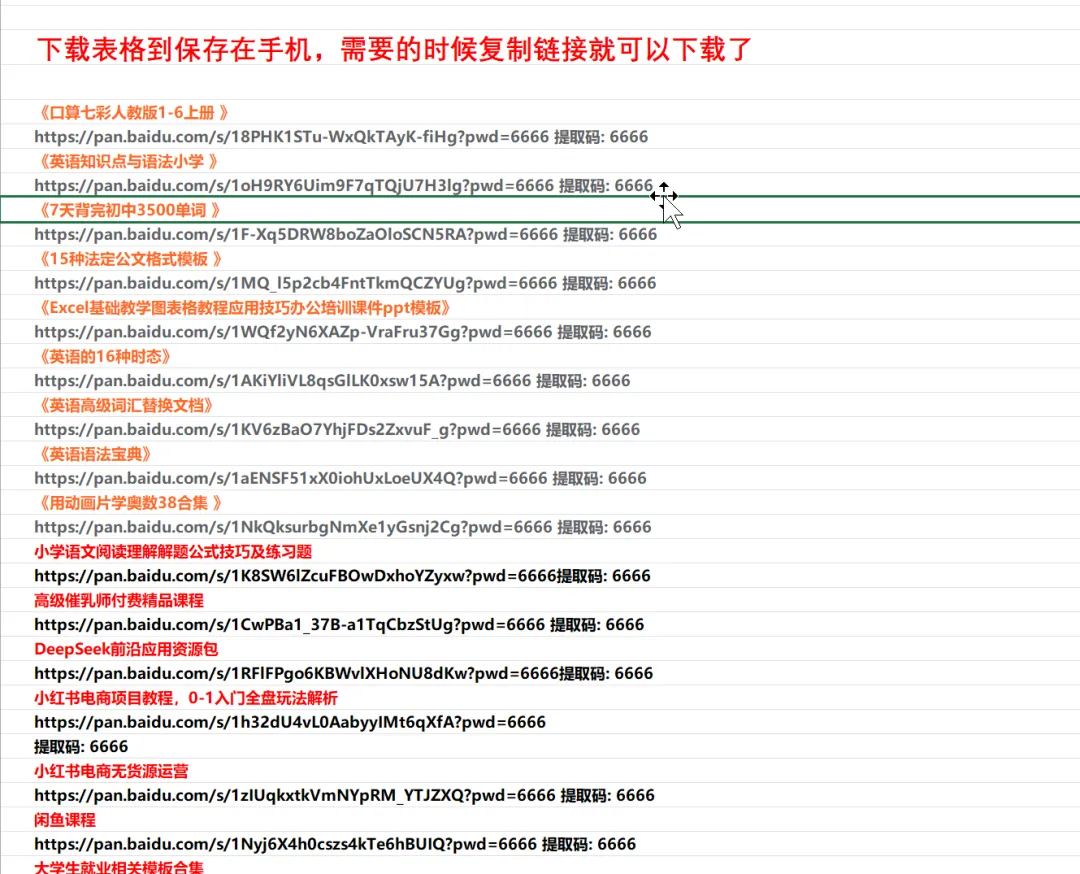Select the title cell 《7天背完初中3500单词》
Viewport: 1080px width, 874px height.
click(x=128, y=210)
